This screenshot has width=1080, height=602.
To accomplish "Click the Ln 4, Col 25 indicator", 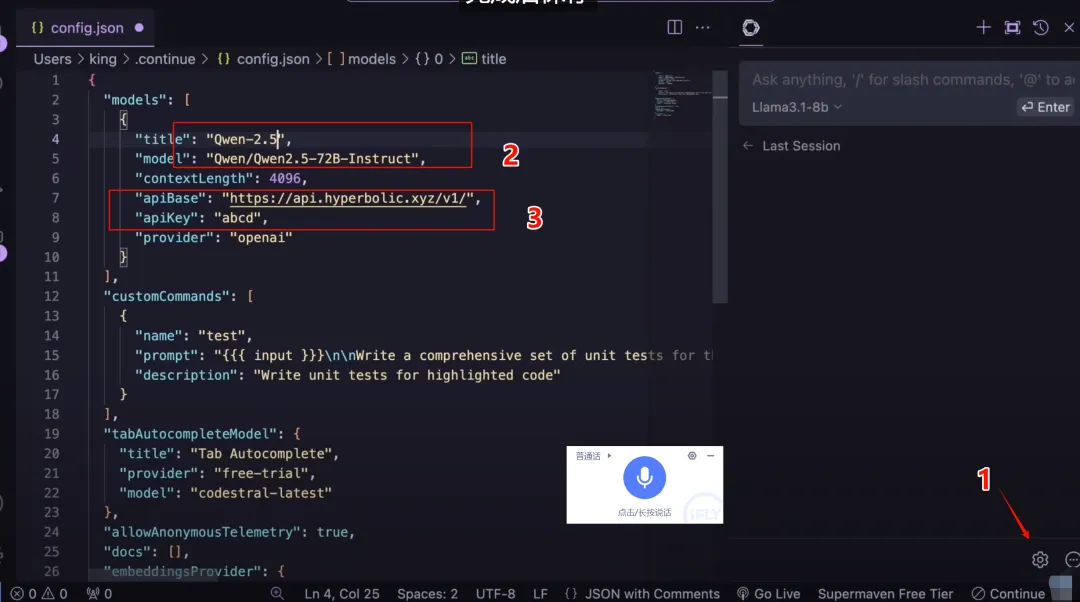I will 342,593.
